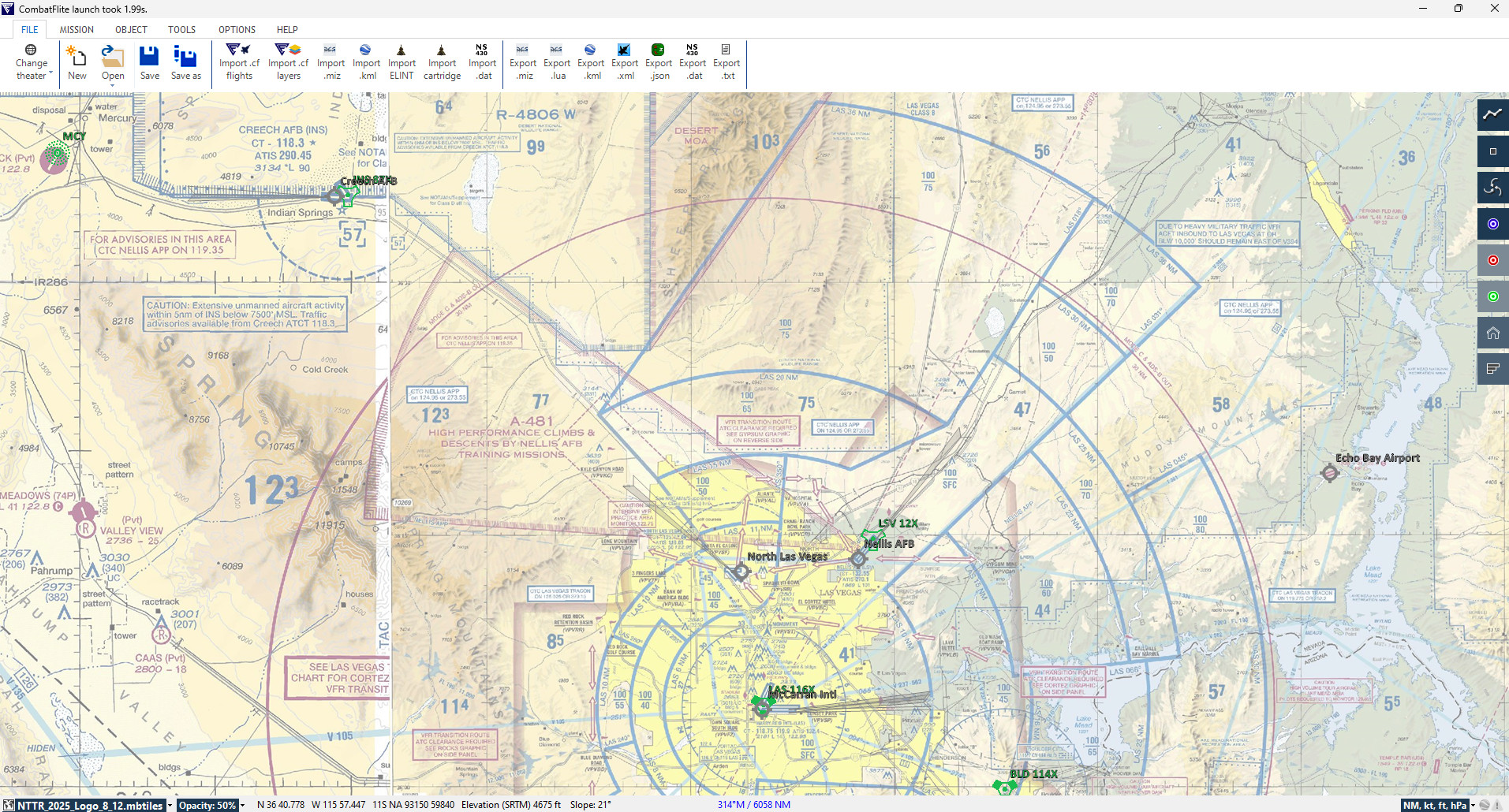Click the home icon in right sidebar
The width and height of the screenshot is (1509, 812).
click(x=1492, y=333)
